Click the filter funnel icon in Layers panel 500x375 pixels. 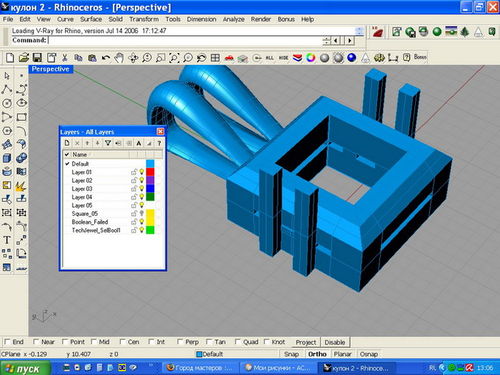click(108, 143)
